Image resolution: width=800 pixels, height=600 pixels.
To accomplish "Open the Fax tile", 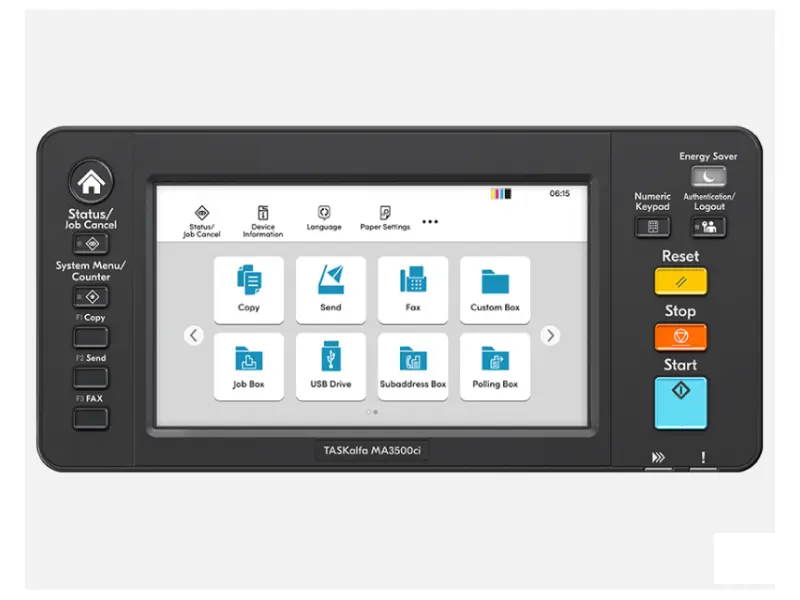I will [413, 290].
